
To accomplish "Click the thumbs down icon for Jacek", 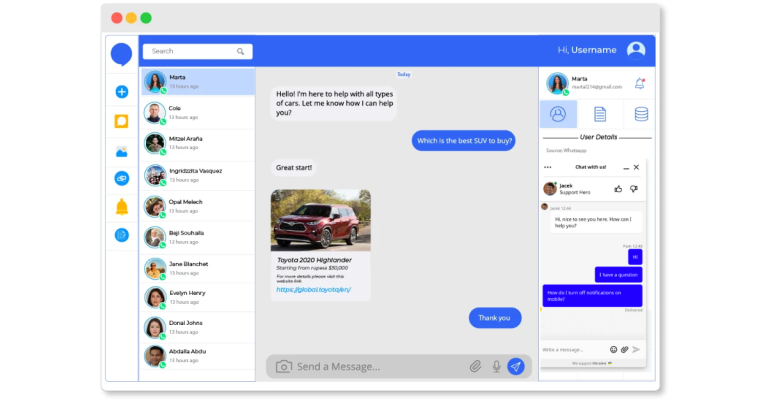I will tap(634, 189).
